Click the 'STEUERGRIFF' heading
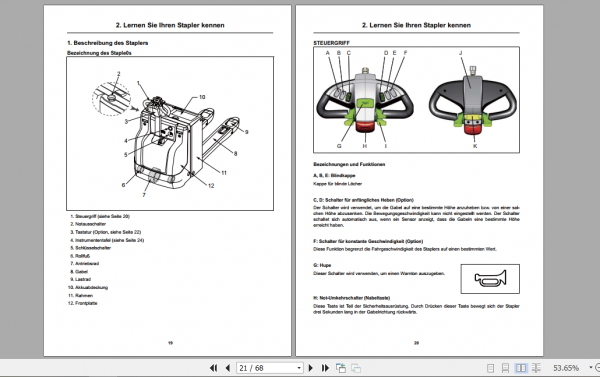 331,43
